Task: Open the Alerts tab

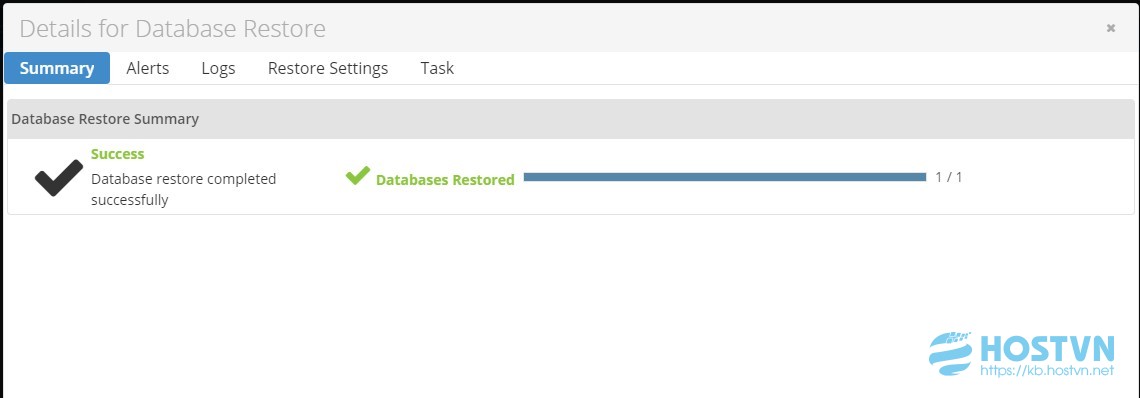Action: [x=148, y=68]
